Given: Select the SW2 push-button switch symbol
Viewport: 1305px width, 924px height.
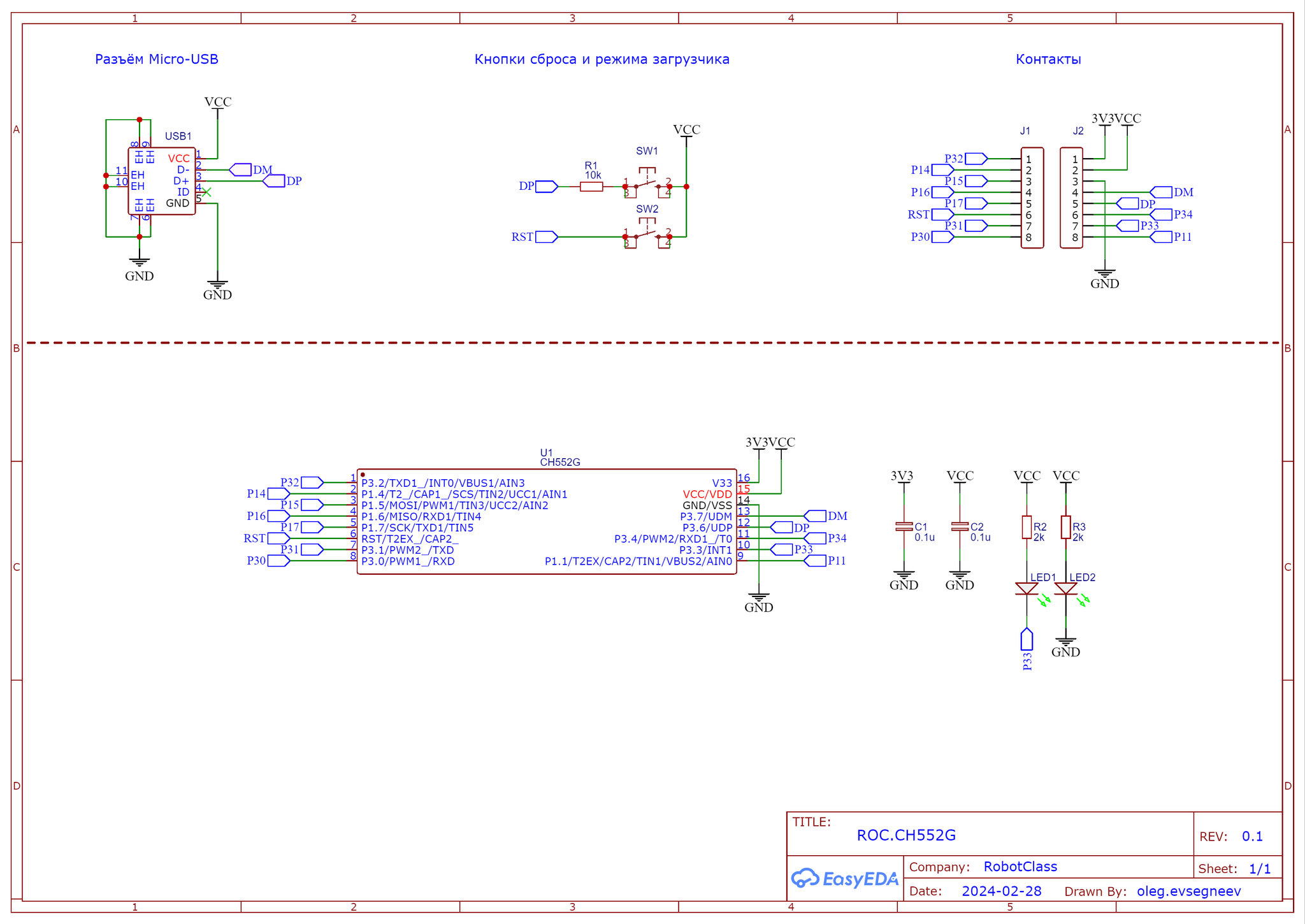Looking at the screenshot, I should 647,233.
